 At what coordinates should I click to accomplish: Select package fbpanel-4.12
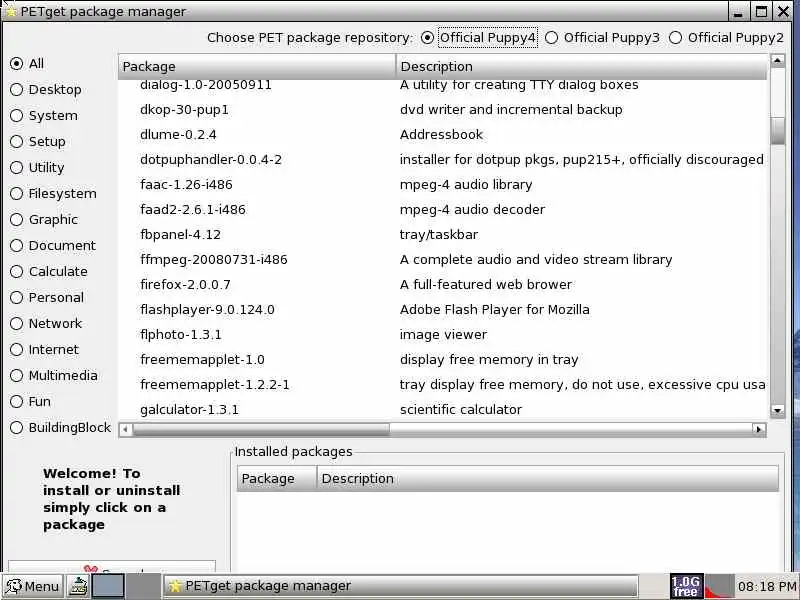click(180, 235)
